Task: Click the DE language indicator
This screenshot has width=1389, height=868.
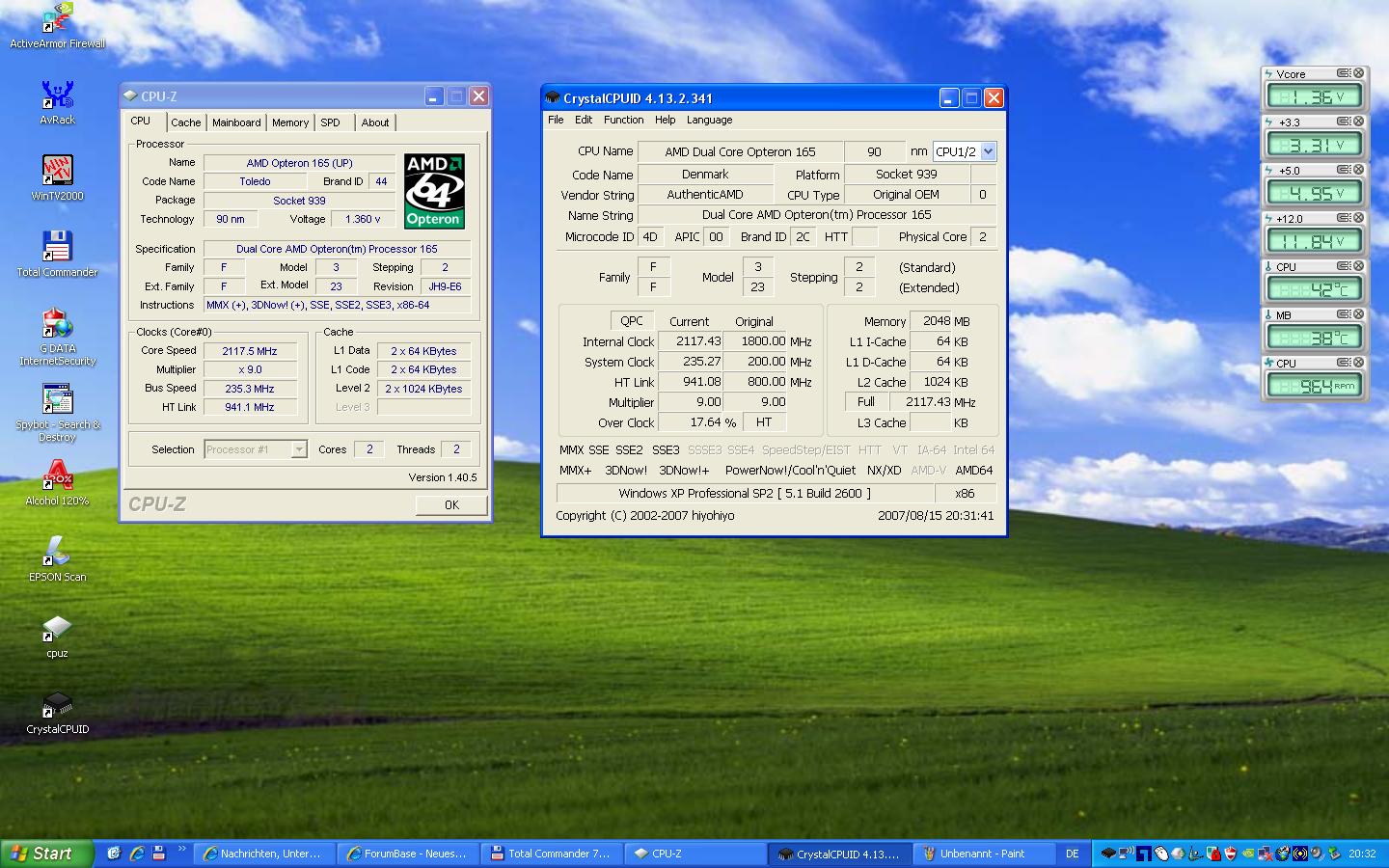Action: 1073,854
